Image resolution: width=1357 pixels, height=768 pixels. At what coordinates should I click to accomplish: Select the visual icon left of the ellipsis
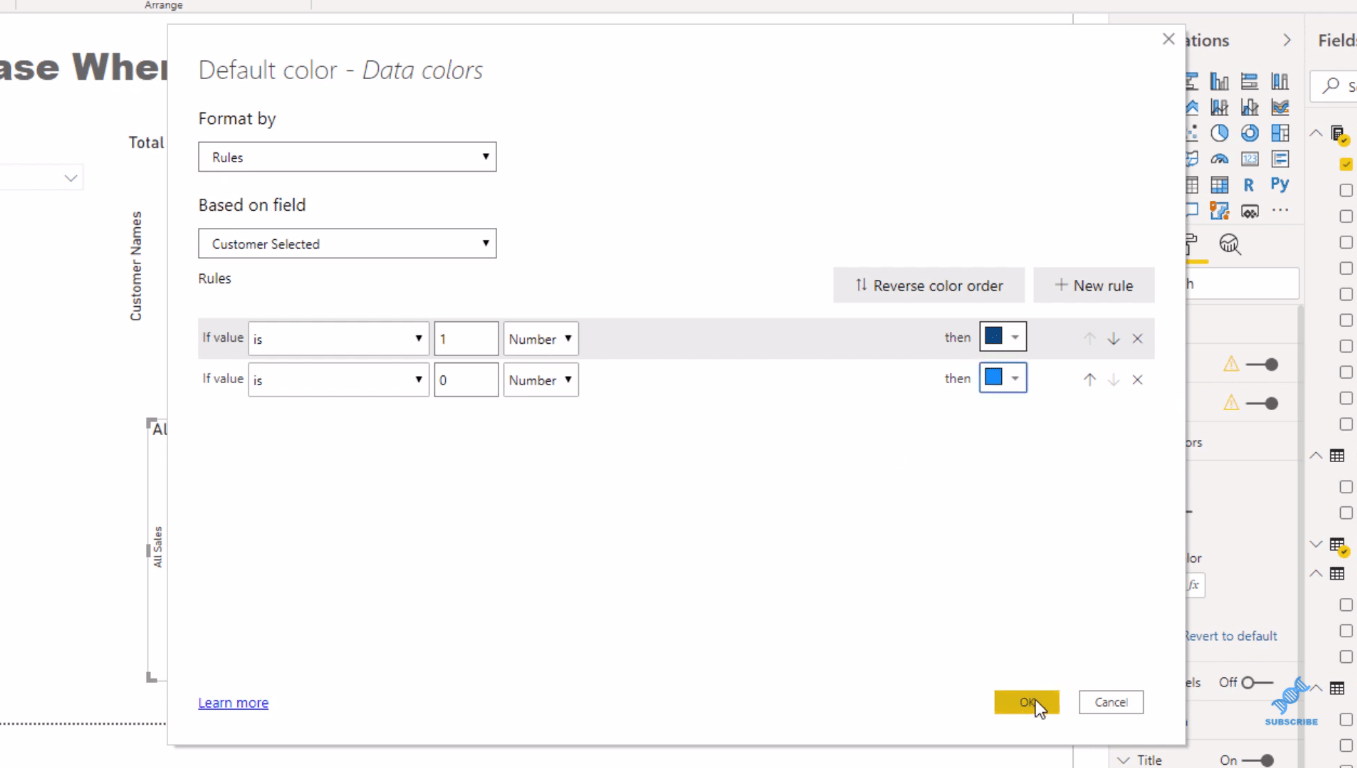tap(1249, 211)
